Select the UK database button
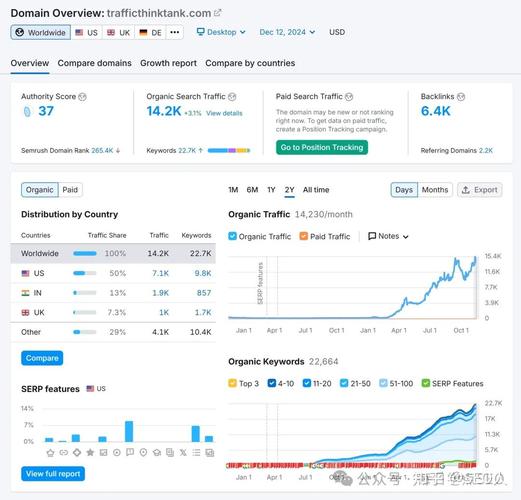The image size is (521, 500). tap(119, 32)
